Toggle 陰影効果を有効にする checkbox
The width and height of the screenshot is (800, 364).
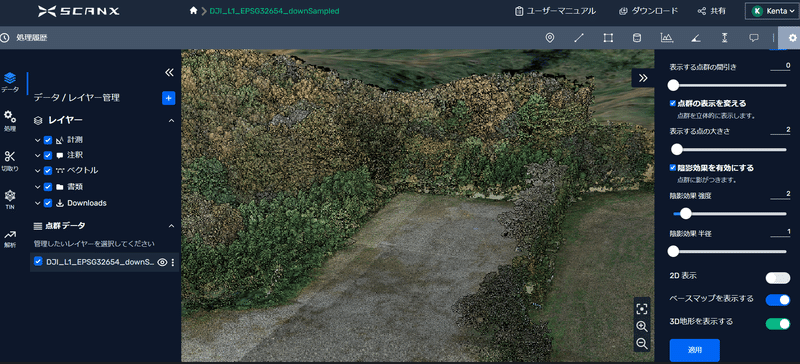point(672,167)
